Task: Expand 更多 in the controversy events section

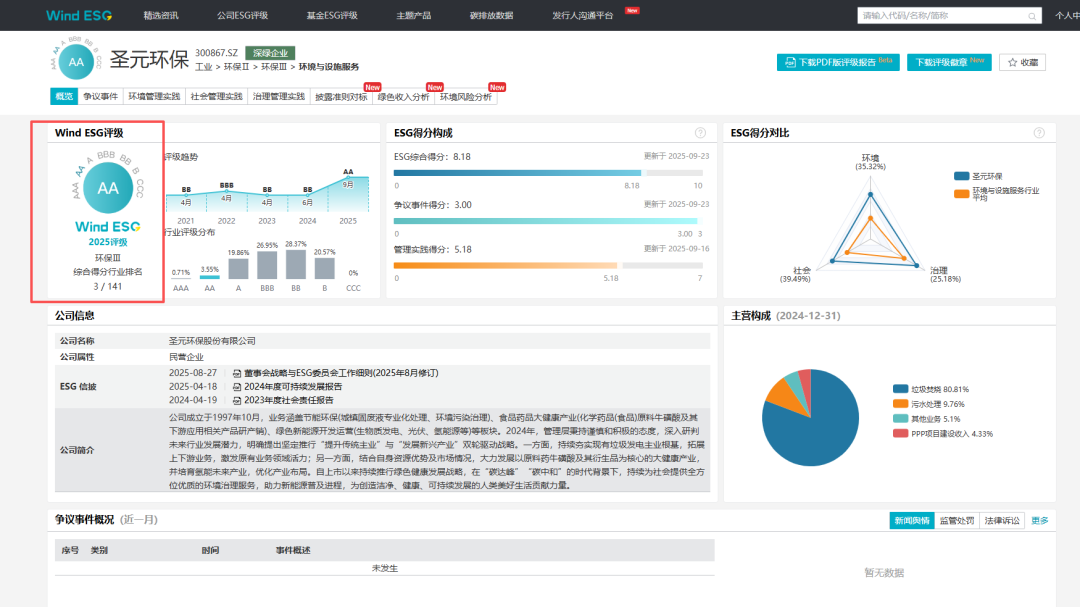Action: tap(1040, 521)
